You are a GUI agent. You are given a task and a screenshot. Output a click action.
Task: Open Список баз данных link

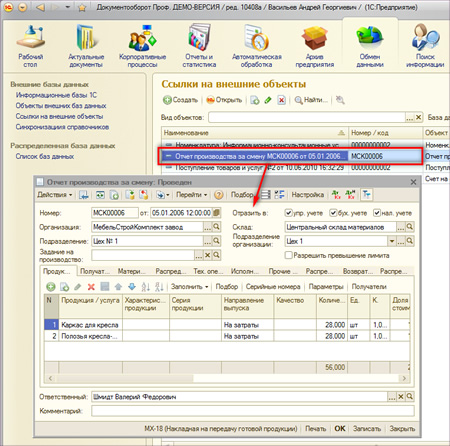[45, 156]
